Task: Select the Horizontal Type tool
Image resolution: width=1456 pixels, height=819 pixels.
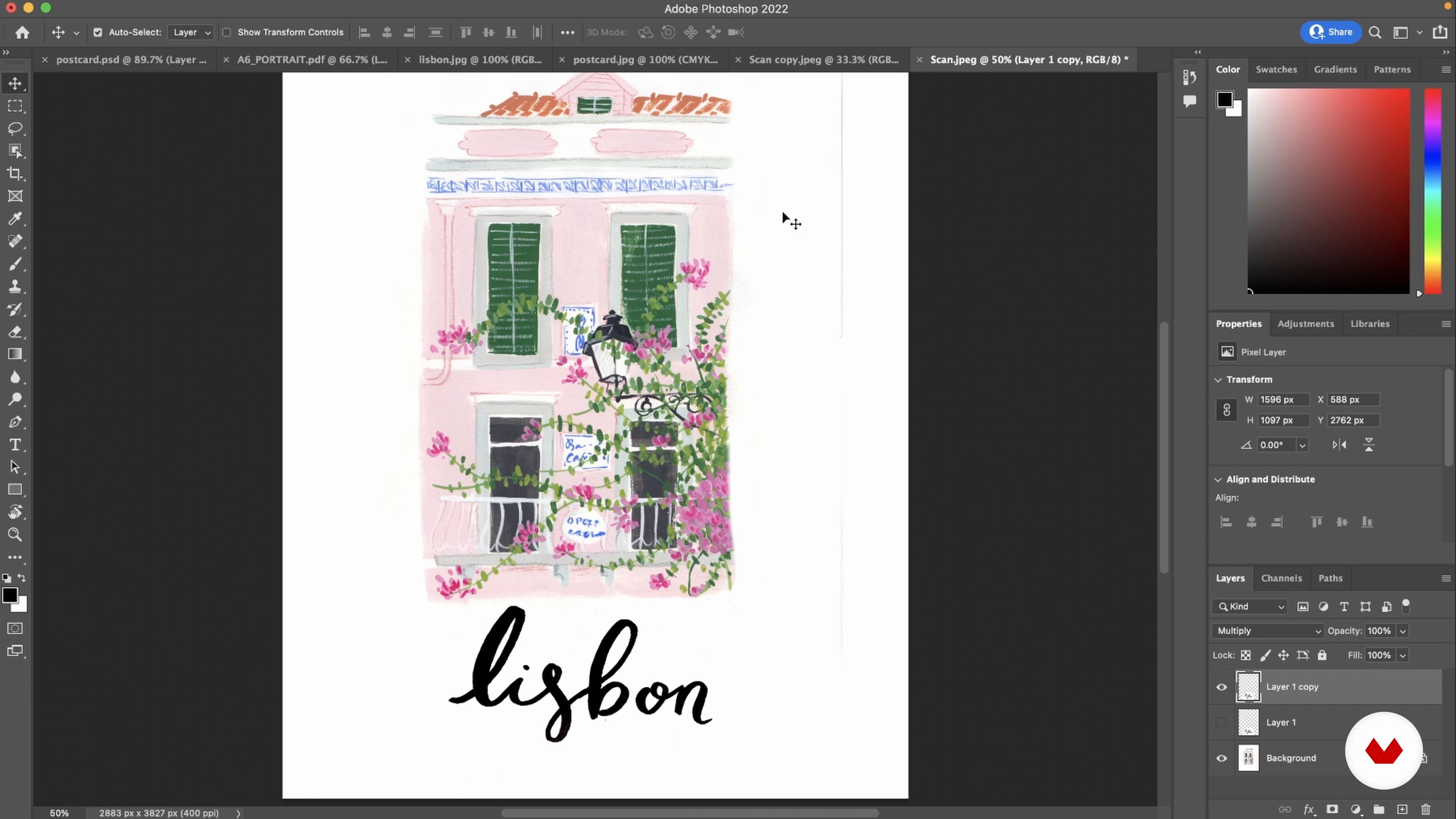Action: tap(15, 445)
